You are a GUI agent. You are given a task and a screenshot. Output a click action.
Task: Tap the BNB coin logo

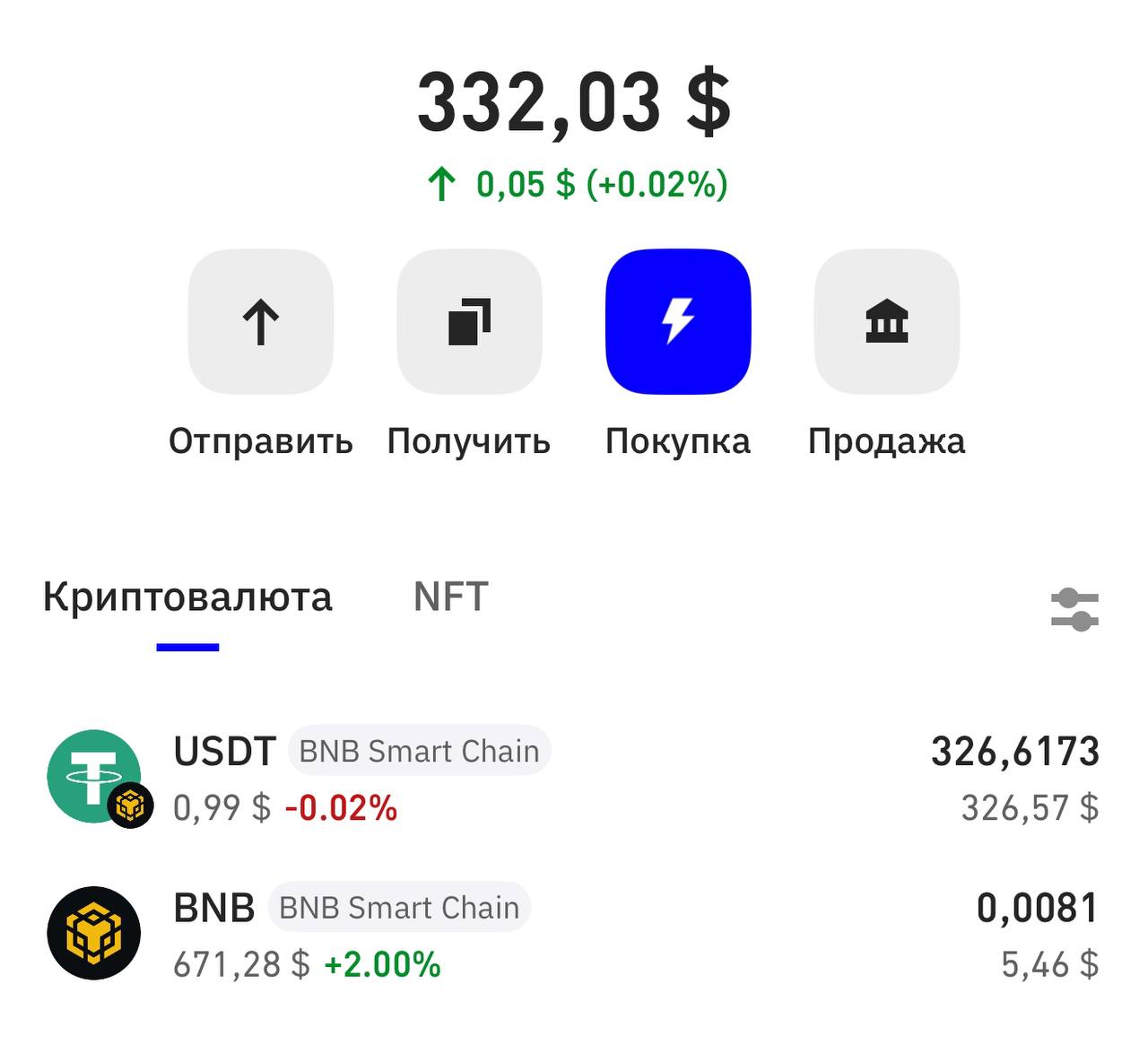pyautogui.click(x=94, y=933)
